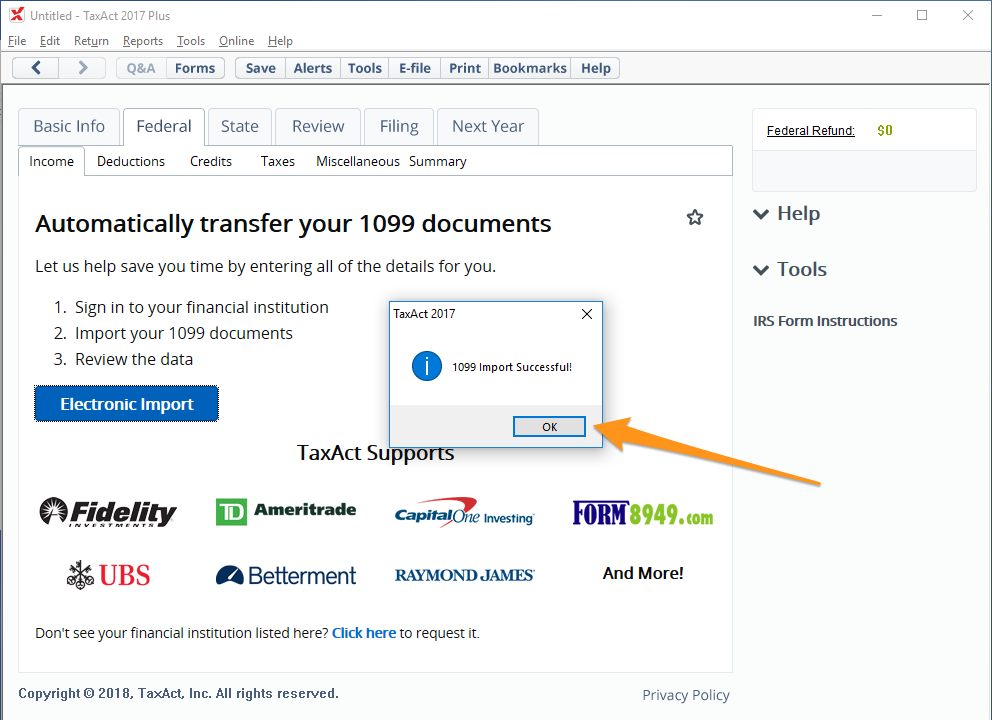Screen dimensions: 992x720
Task: Click the 'Automatically transfer your 1099 documents' heading
Action: click(293, 224)
